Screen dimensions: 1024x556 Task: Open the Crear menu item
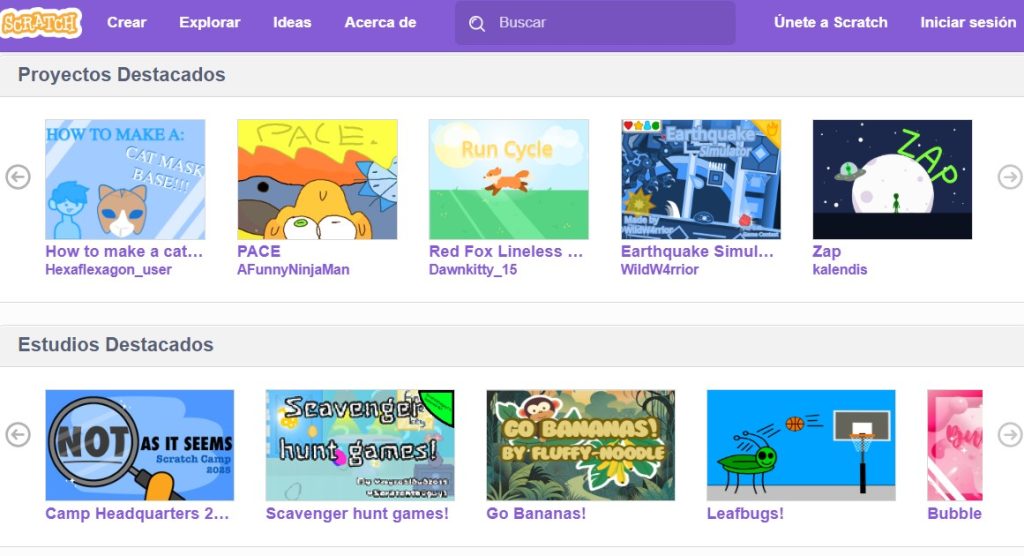tap(126, 22)
